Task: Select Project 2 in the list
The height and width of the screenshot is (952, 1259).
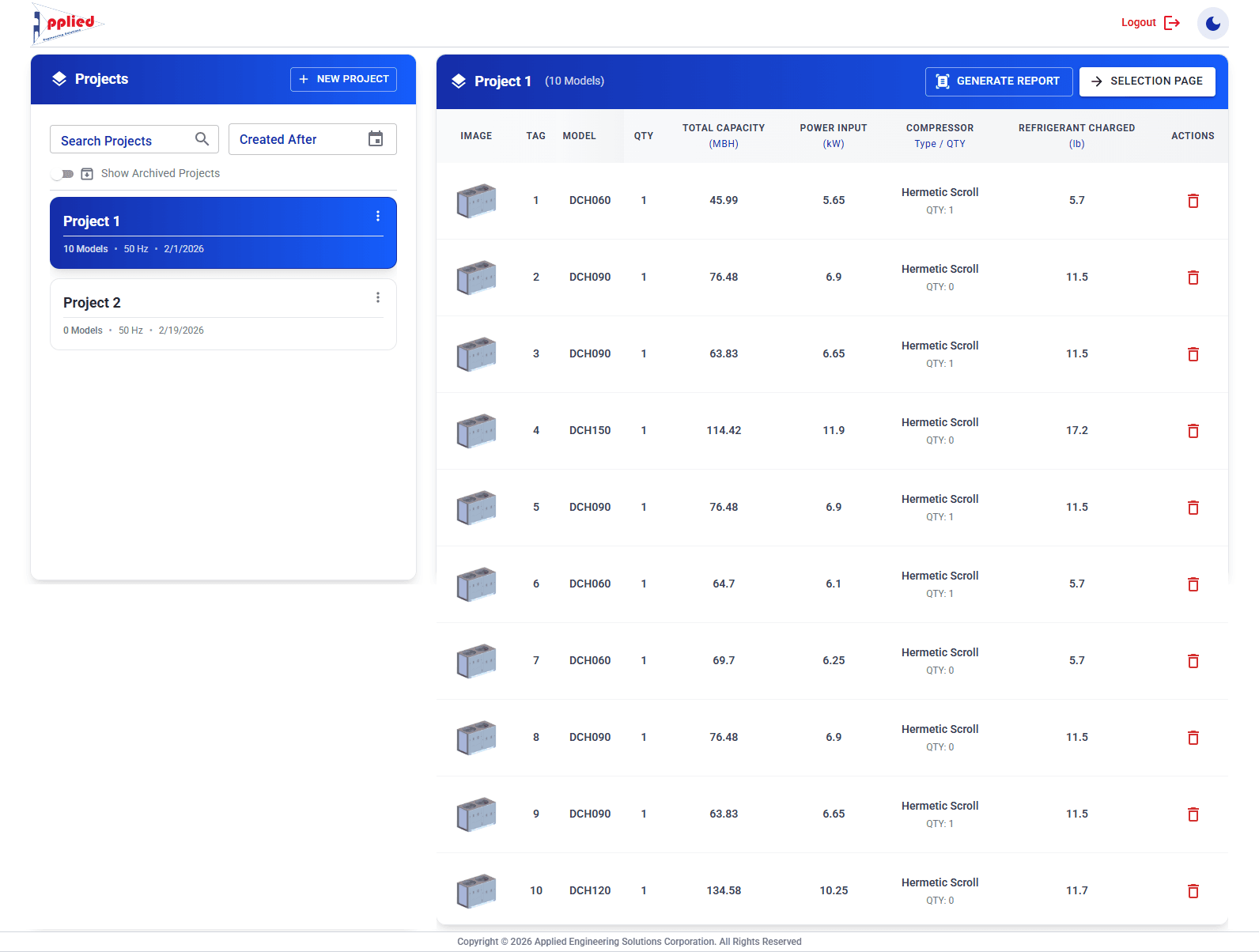Action: click(223, 314)
